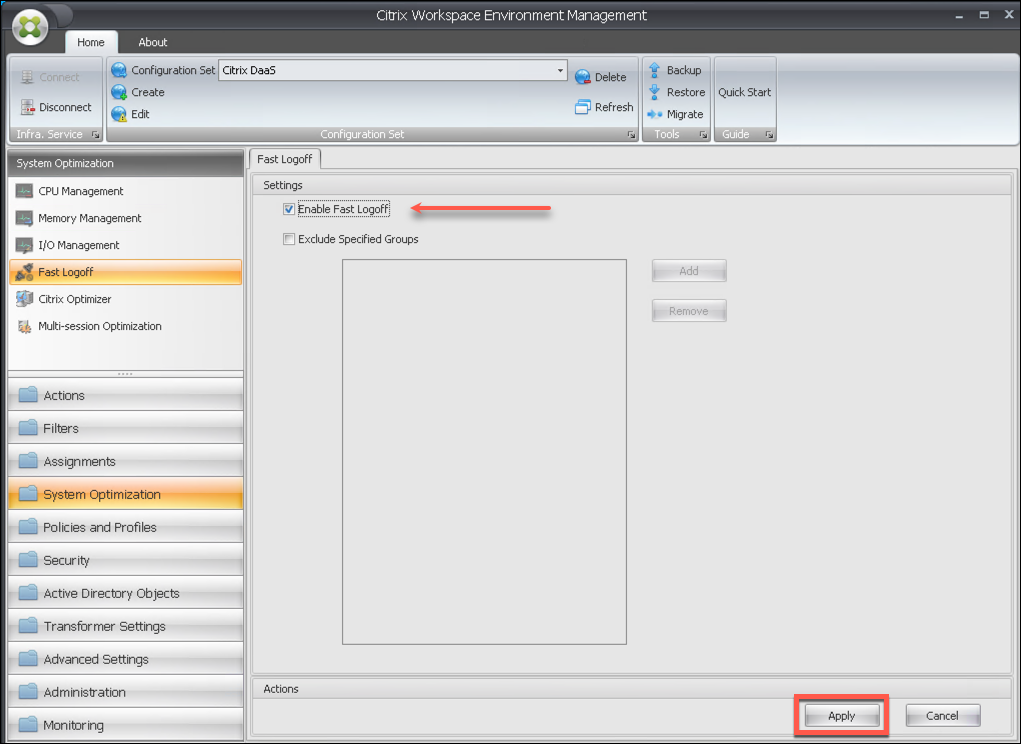1021x744 pixels.
Task: Open Citrix Optimizer in the sidebar
Action: pos(75,299)
